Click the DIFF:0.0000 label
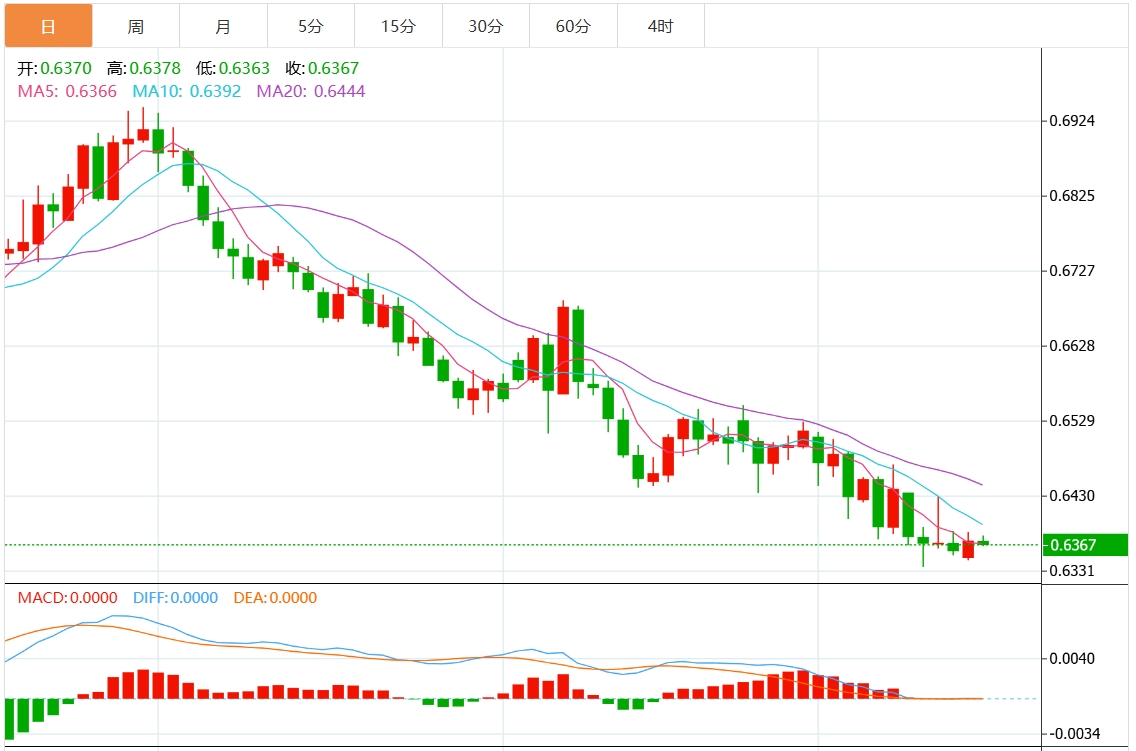Image resolution: width=1136 pixels, height=751 pixels. tap(175, 597)
